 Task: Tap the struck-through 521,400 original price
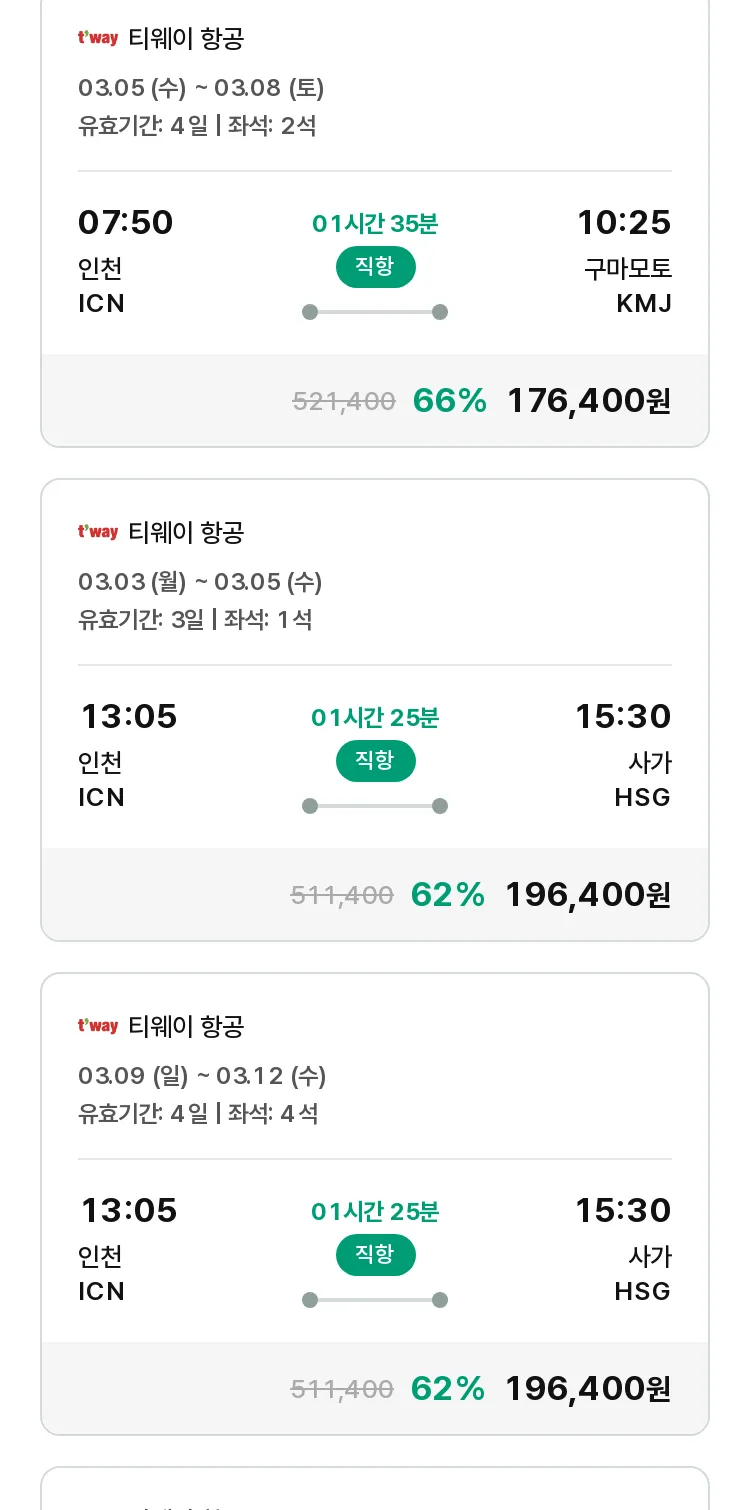pos(344,402)
